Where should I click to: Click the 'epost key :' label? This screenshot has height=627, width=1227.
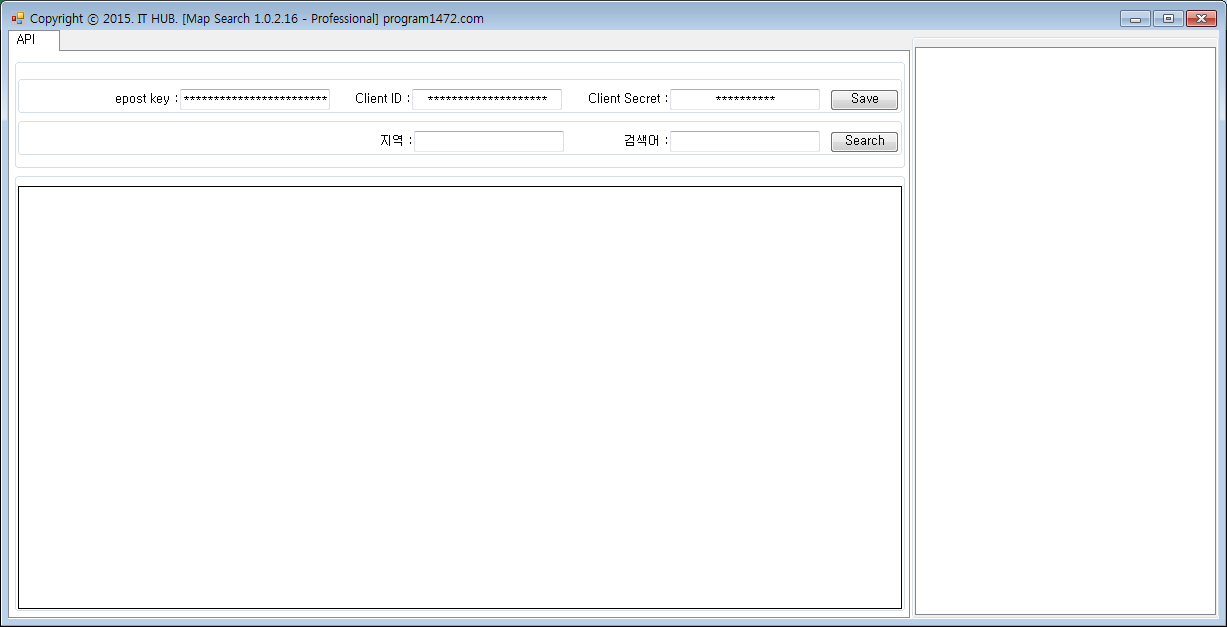click(146, 99)
